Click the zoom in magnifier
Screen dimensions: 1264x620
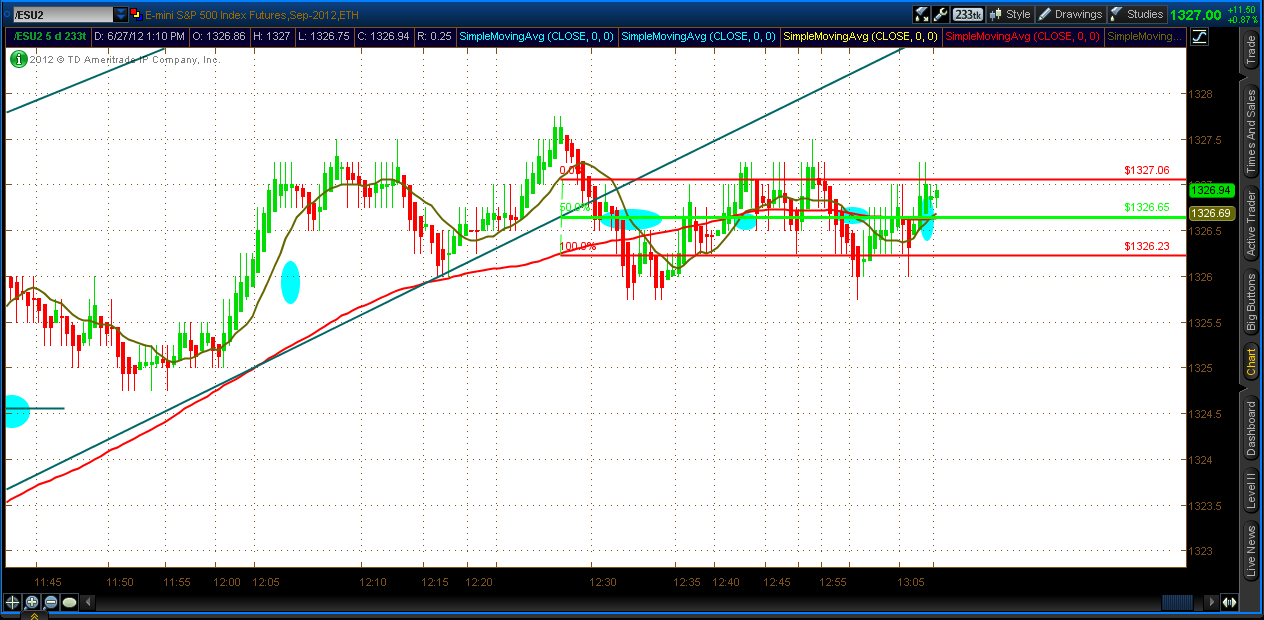pos(31,603)
